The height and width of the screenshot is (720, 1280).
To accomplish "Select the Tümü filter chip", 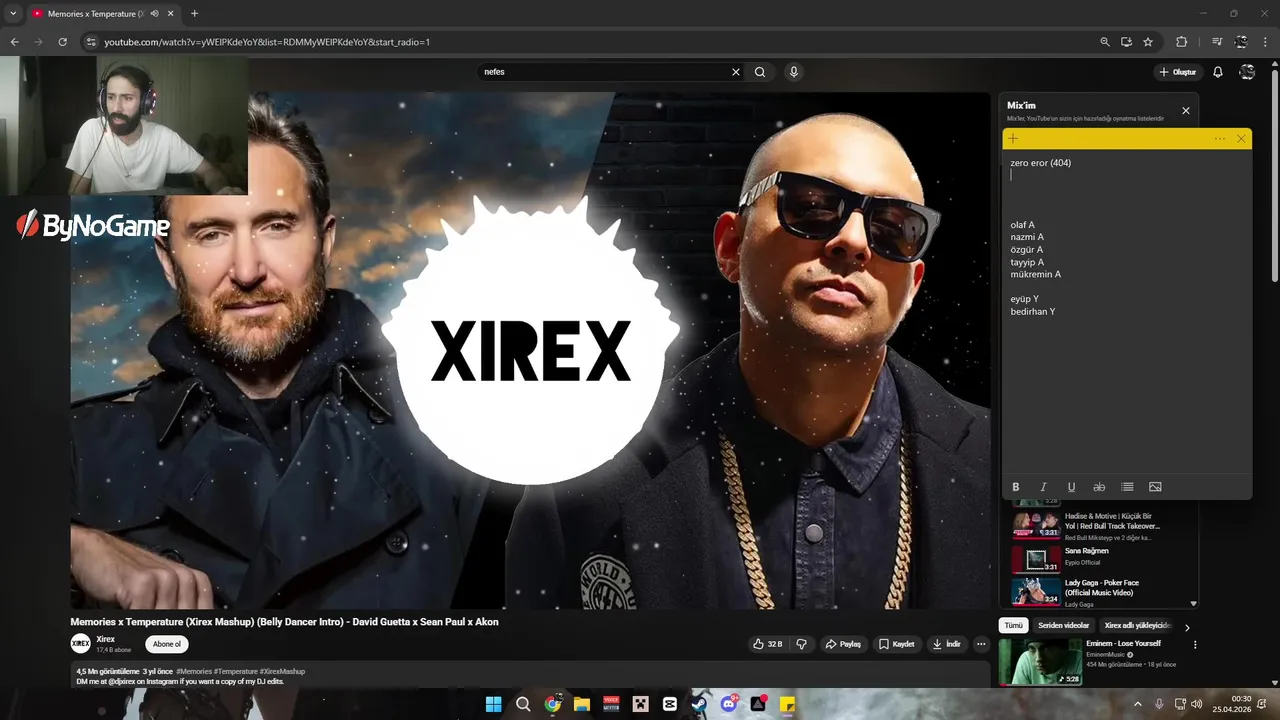I will pyautogui.click(x=1013, y=625).
